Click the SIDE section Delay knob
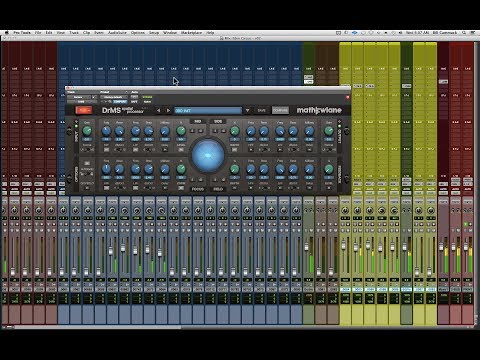The height and width of the screenshot is (360, 480). (x=309, y=131)
